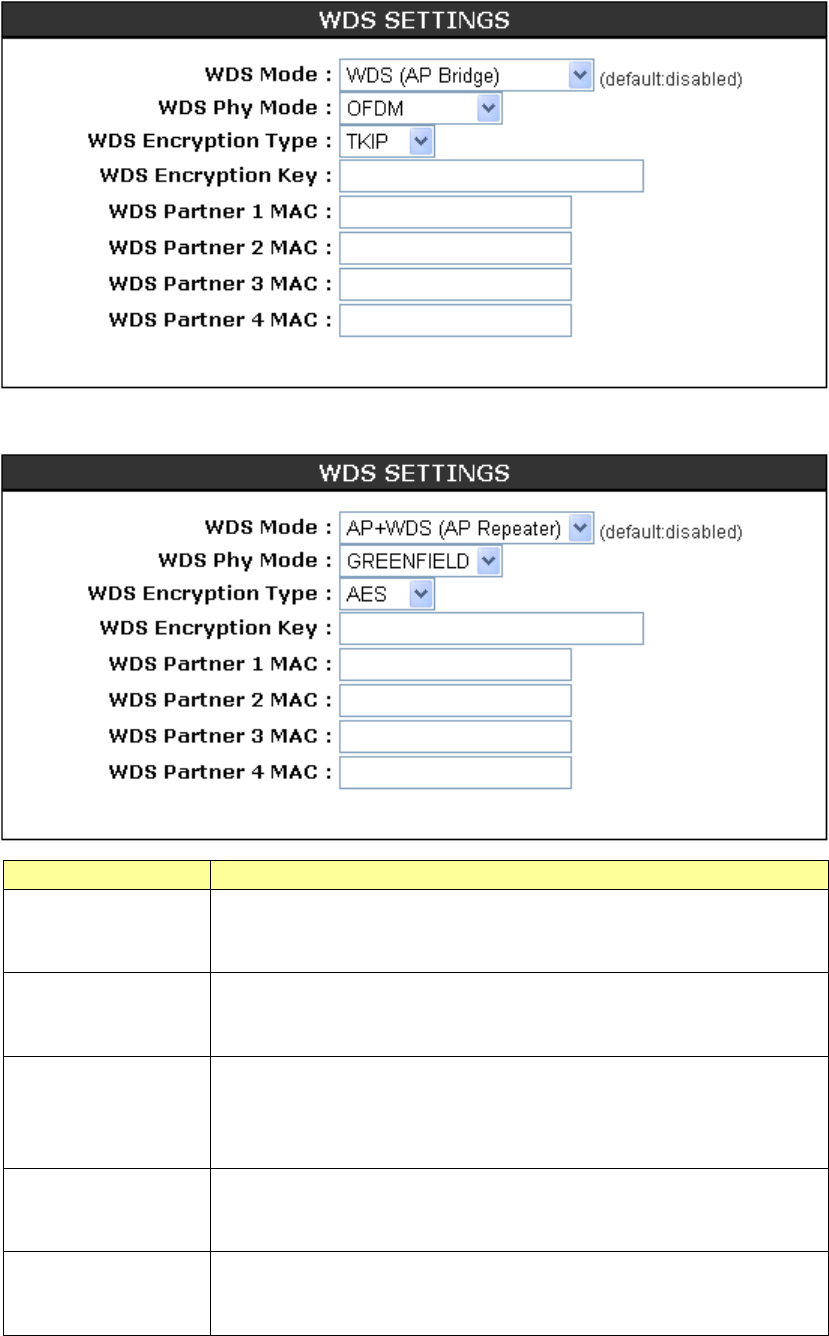829x1336 pixels.
Task: Expand the GREENFIELD Phy Mode dropdown
Action: (x=420, y=561)
